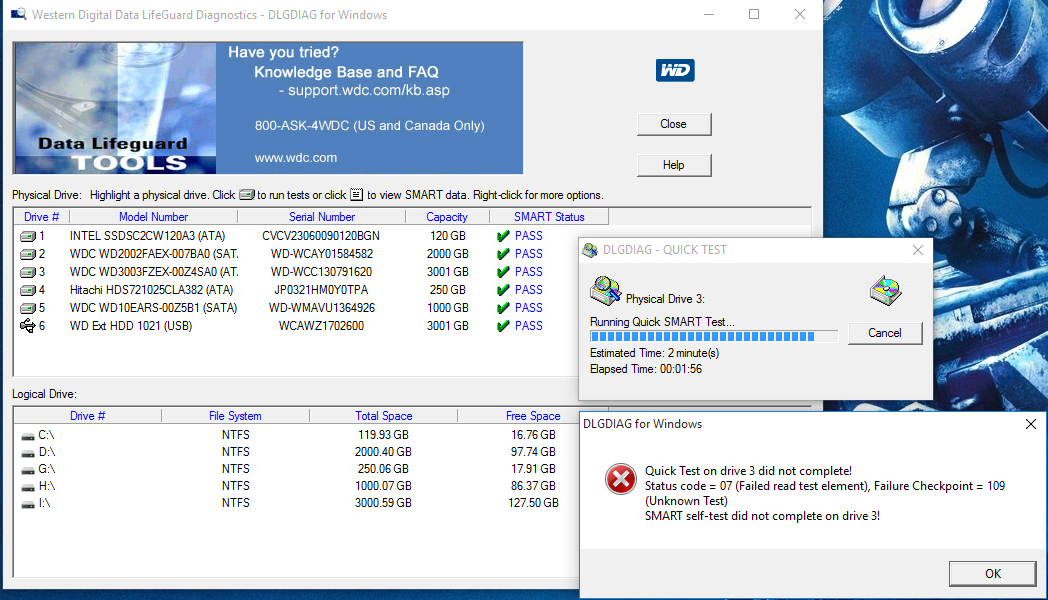Click free space 86.37 GB
The width and height of the screenshot is (1048, 600).
533,486
